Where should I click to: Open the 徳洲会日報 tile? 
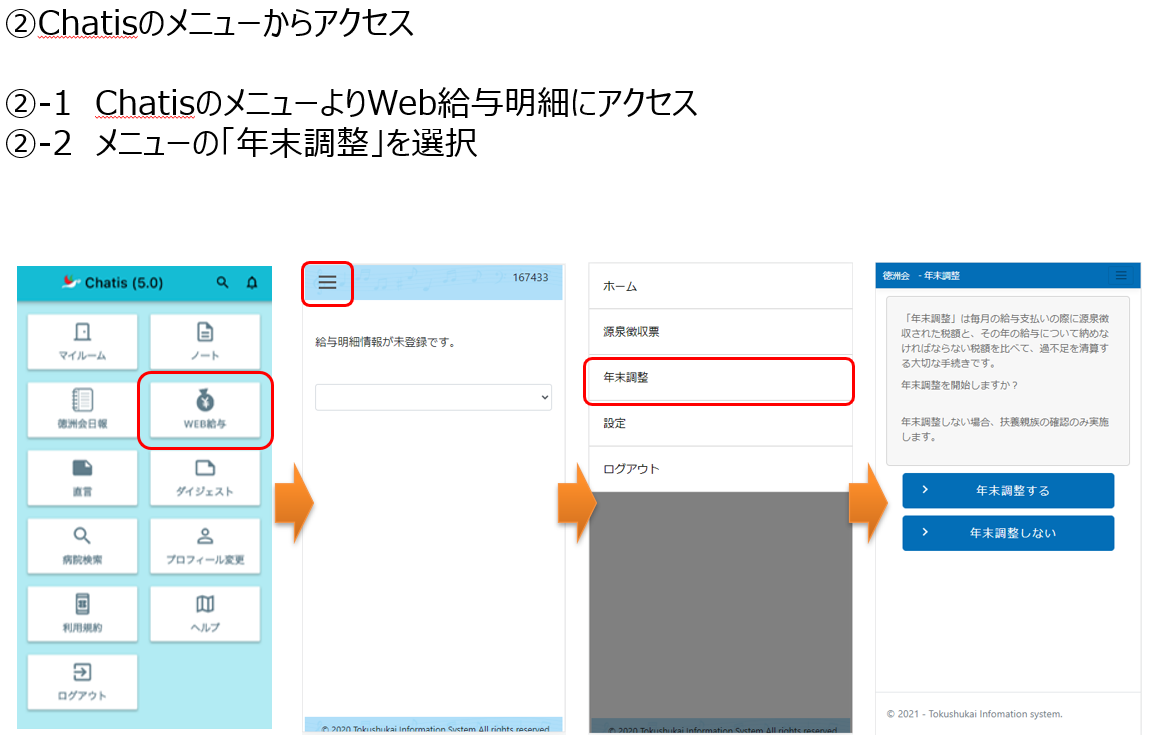pyautogui.click(x=82, y=410)
